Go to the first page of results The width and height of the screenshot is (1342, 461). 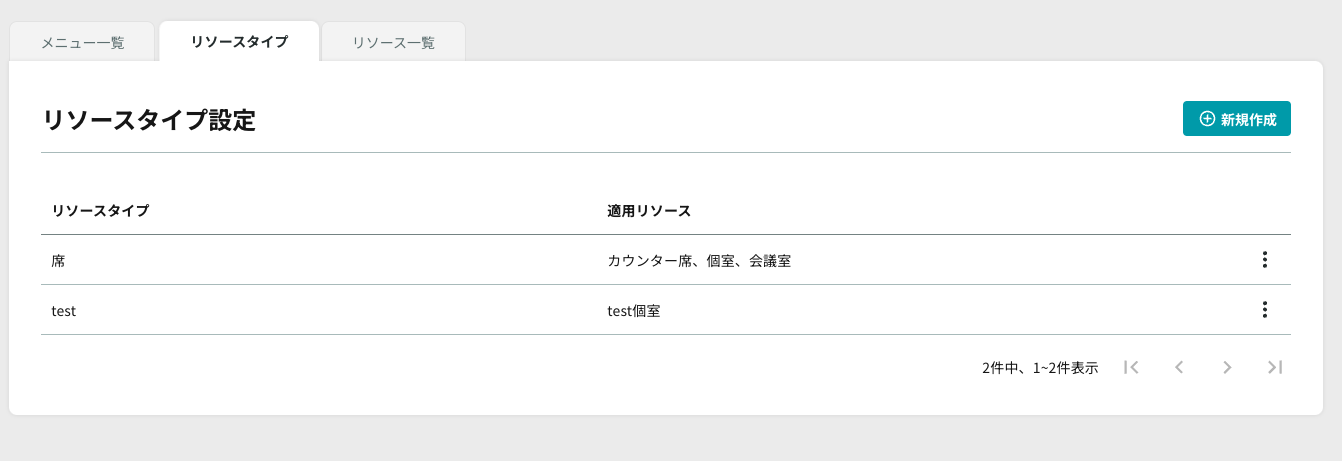pos(1131,367)
